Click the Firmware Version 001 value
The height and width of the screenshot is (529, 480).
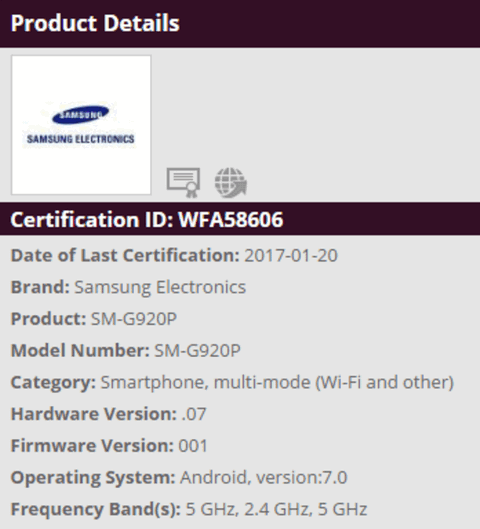[x=193, y=446]
